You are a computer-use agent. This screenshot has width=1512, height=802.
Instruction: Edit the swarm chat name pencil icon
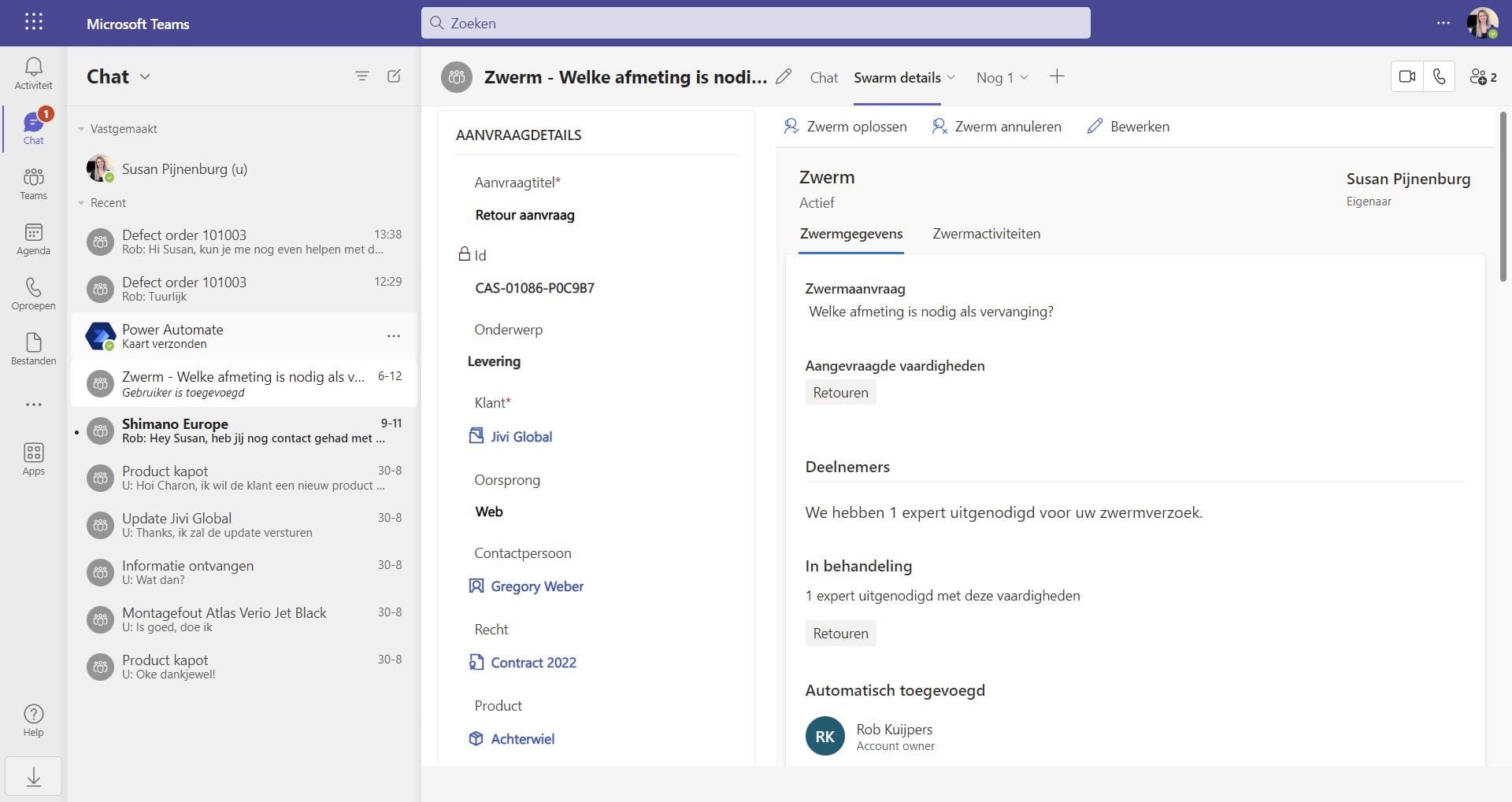pyautogui.click(x=783, y=77)
